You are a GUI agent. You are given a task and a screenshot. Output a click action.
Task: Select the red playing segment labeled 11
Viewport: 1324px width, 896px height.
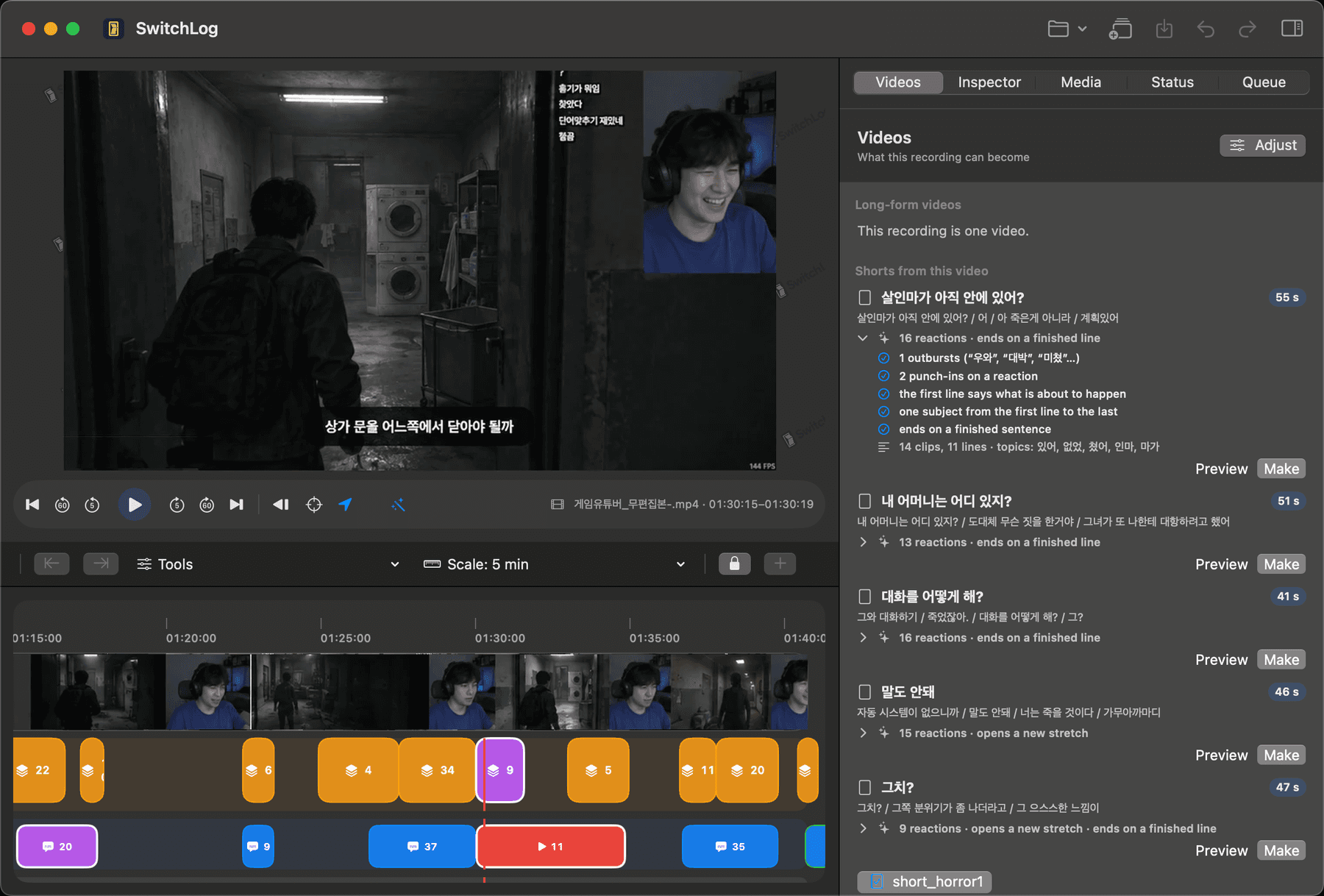click(x=551, y=847)
